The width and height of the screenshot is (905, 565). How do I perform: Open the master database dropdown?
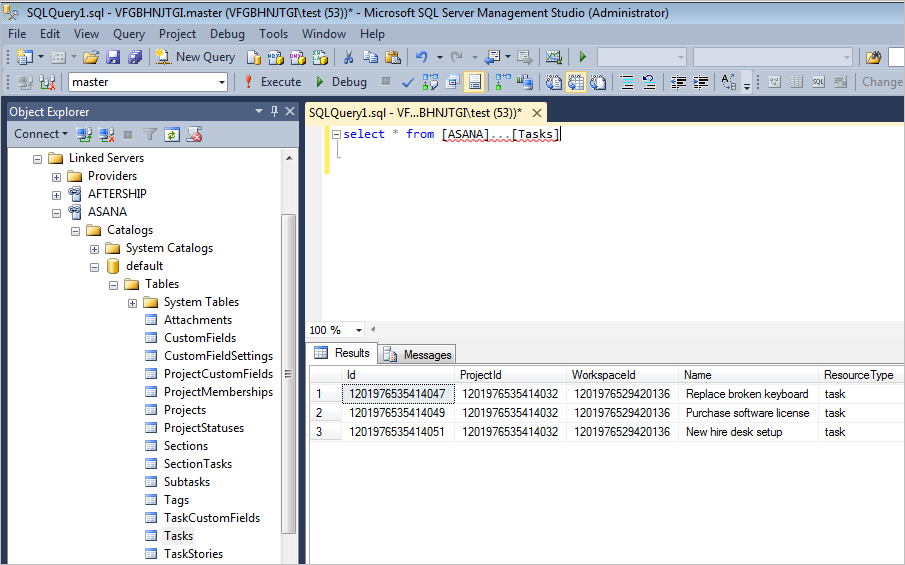tap(221, 82)
